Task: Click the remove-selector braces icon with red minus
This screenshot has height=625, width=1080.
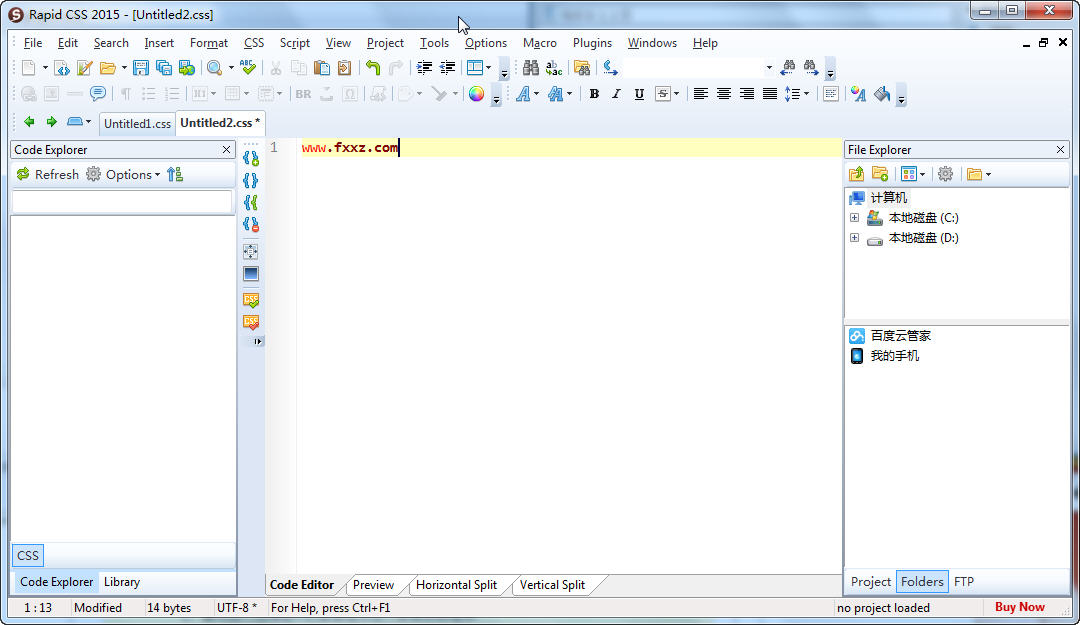Action: coord(251,224)
